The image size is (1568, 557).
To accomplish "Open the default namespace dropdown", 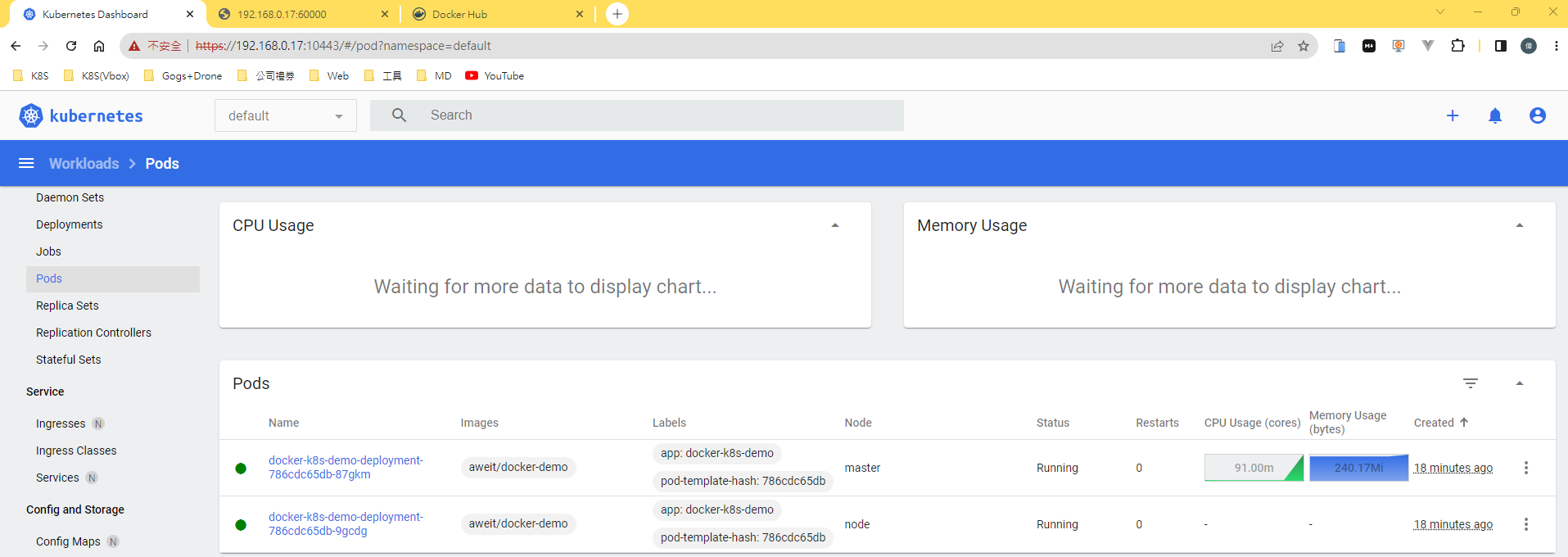I will click(286, 115).
